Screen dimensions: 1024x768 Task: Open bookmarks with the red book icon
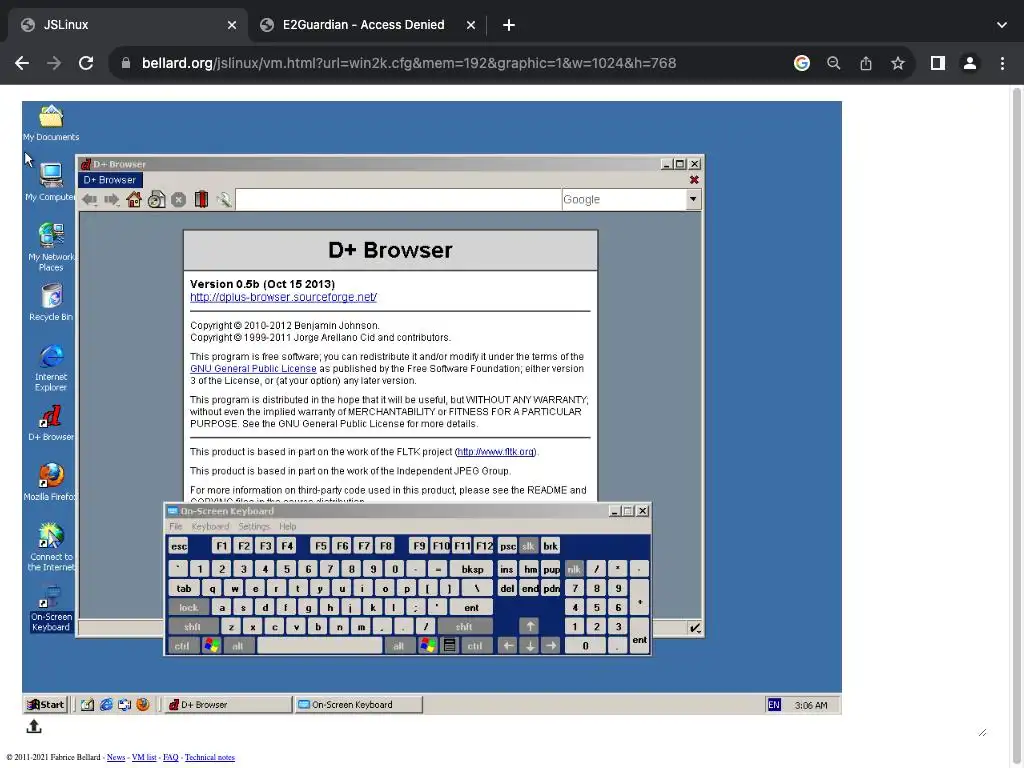pyautogui.click(x=201, y=199)
